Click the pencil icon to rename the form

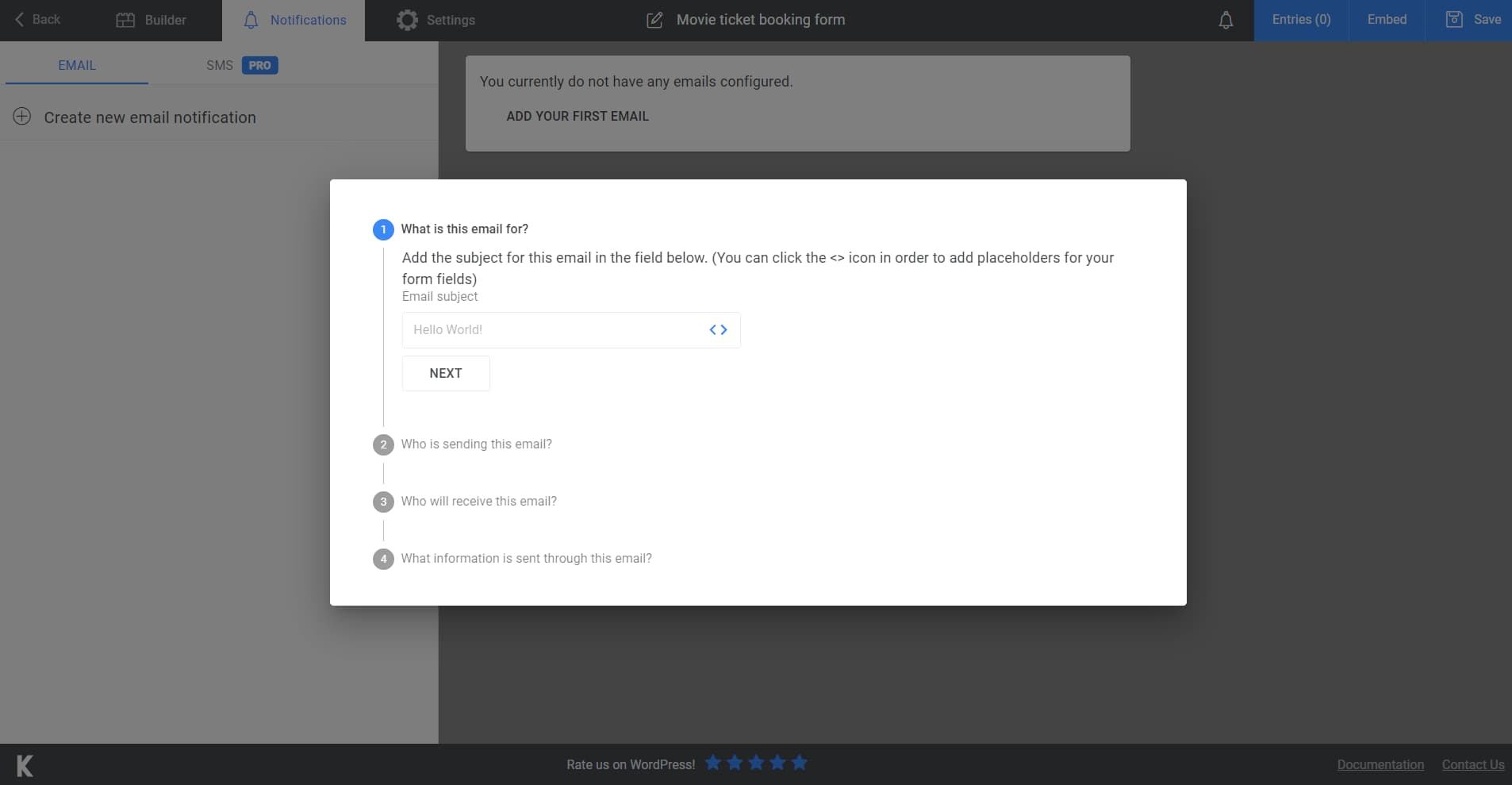[655, 20]
